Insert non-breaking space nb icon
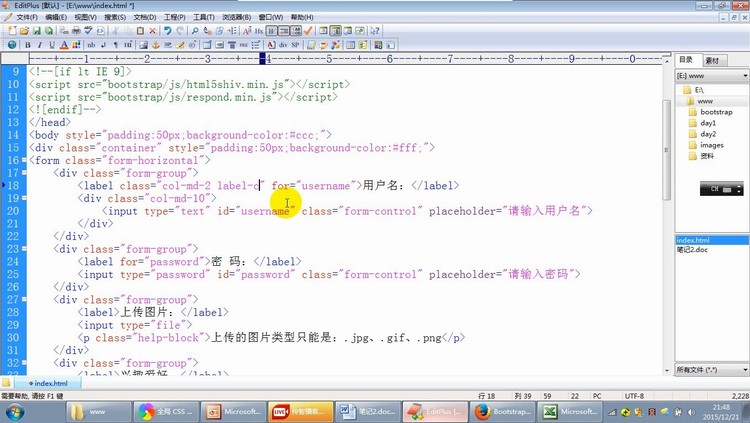 tap(91, 45)
